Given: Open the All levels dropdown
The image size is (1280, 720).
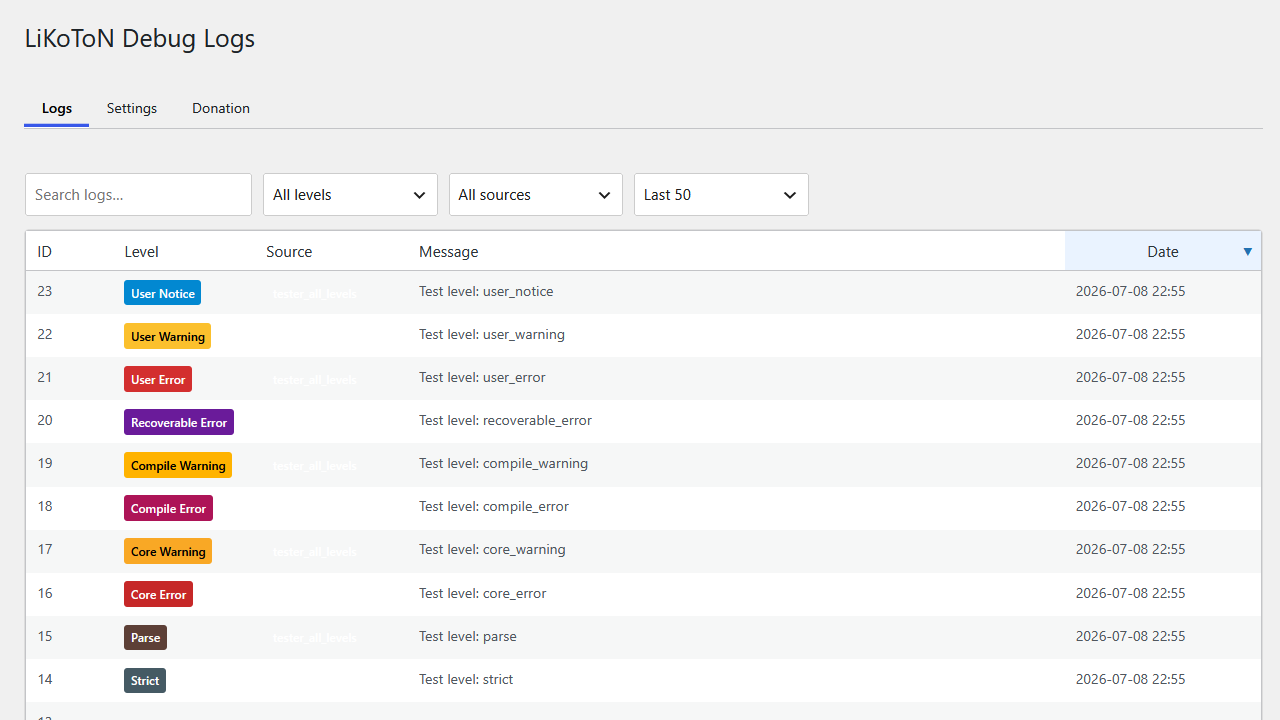Looking at the screenshot, I should coord(350,195).
